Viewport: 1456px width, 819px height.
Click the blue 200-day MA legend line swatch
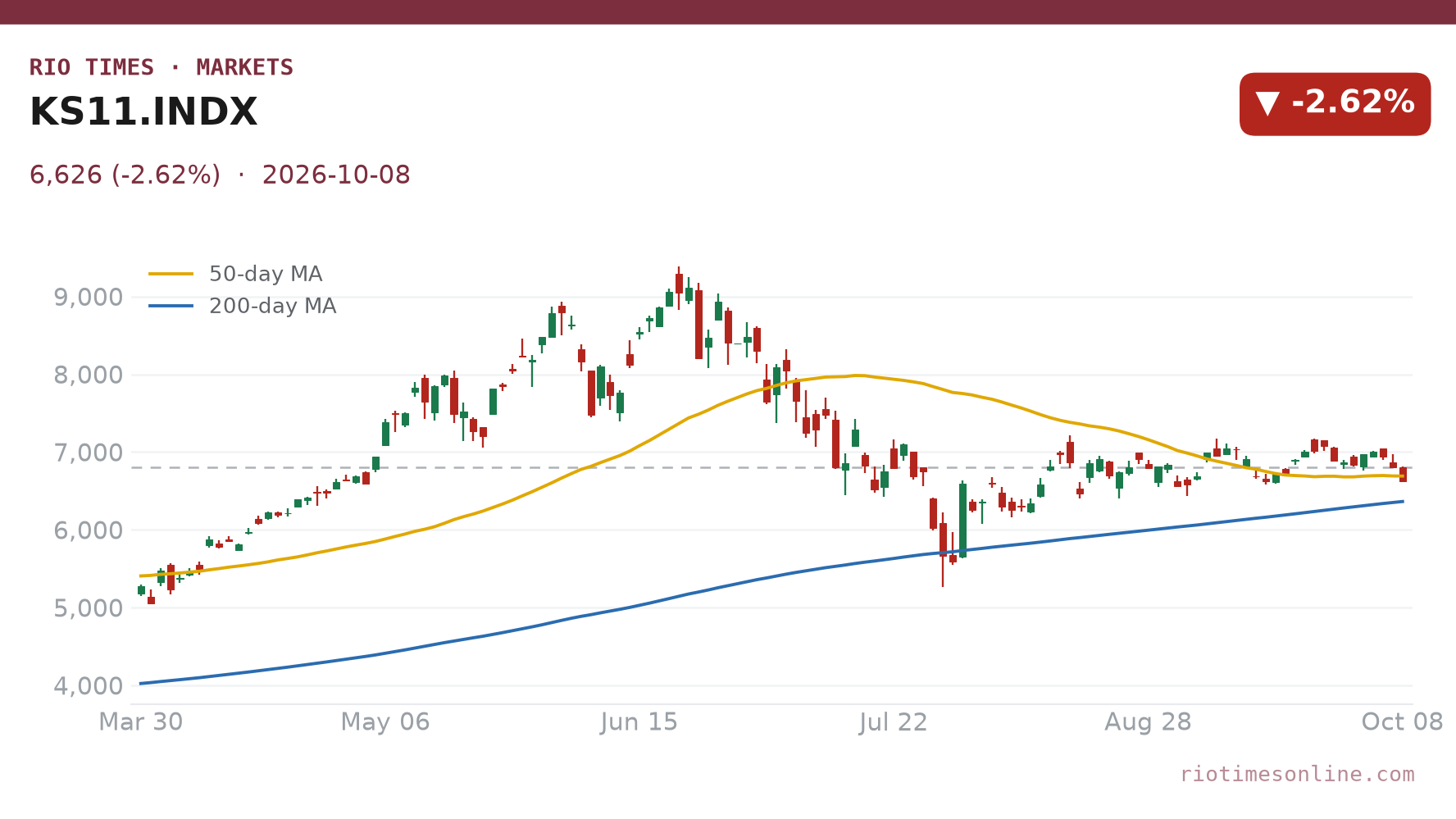coord(171,306)
